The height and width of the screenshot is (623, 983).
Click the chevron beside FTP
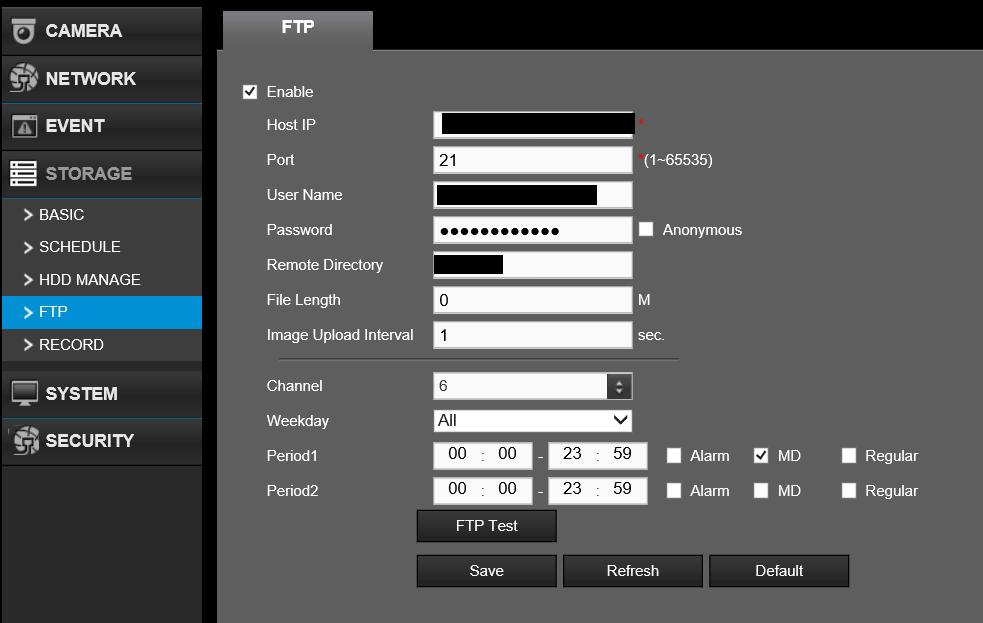(x=28, y=312)
